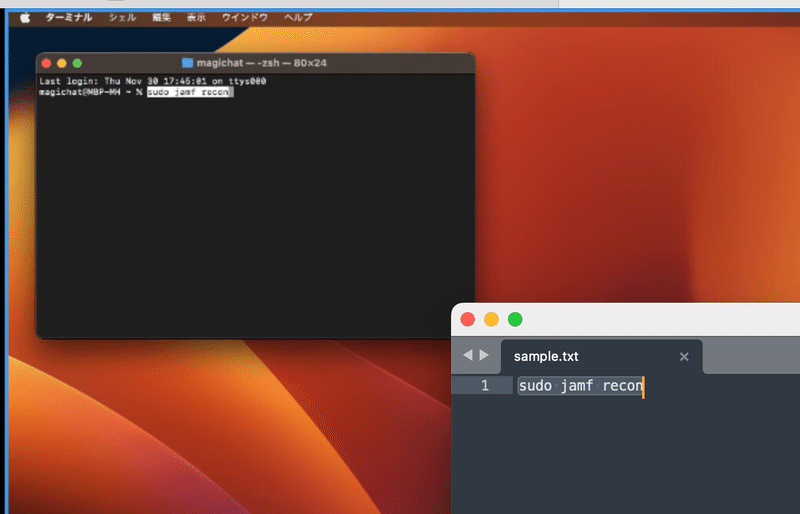800x514 pixels.
Task: Click the sudo jamf recon text in the sample.txt editor
Action: pyautogui.click(x=581, y=385)
